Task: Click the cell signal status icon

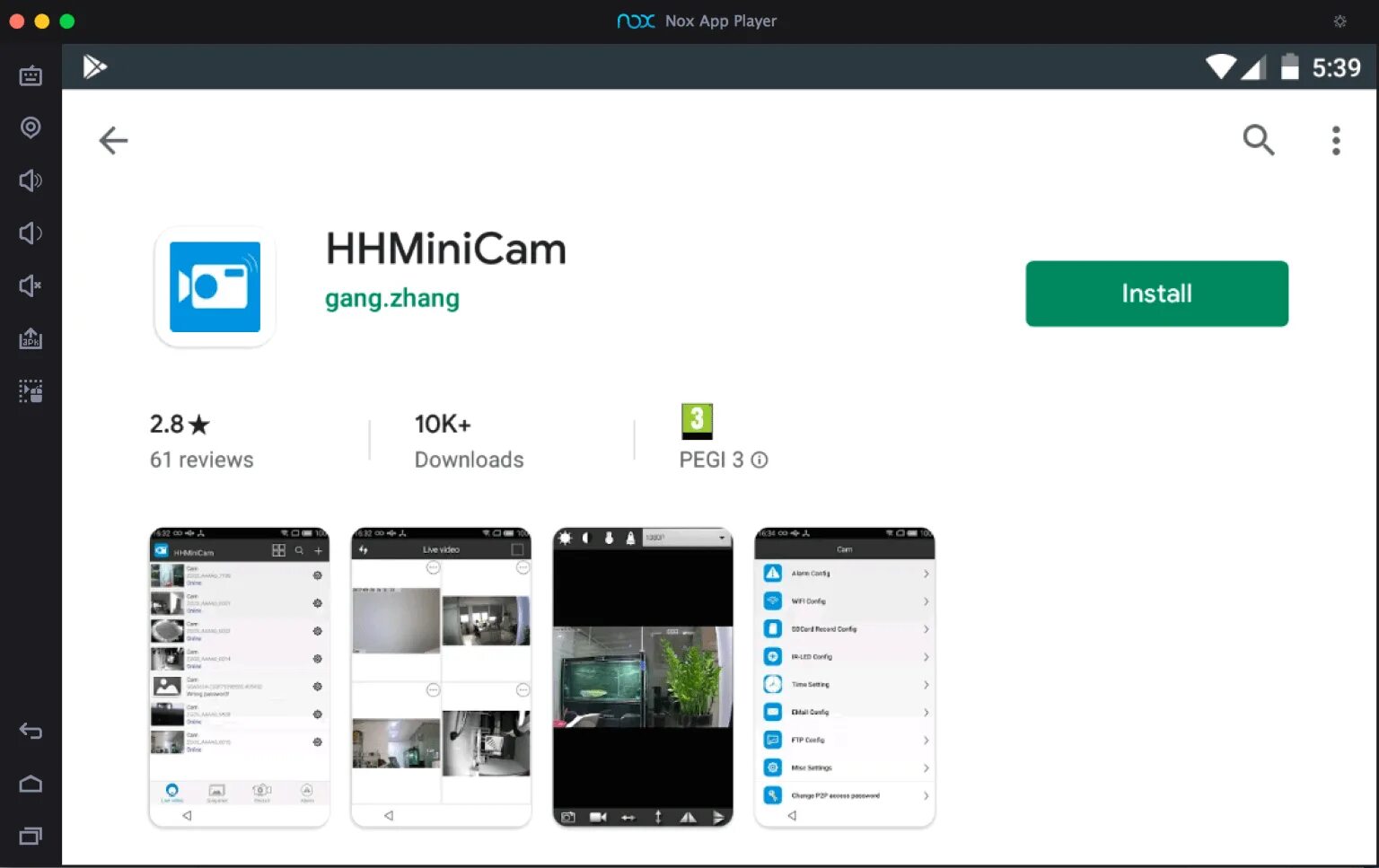Action: 1253,66
